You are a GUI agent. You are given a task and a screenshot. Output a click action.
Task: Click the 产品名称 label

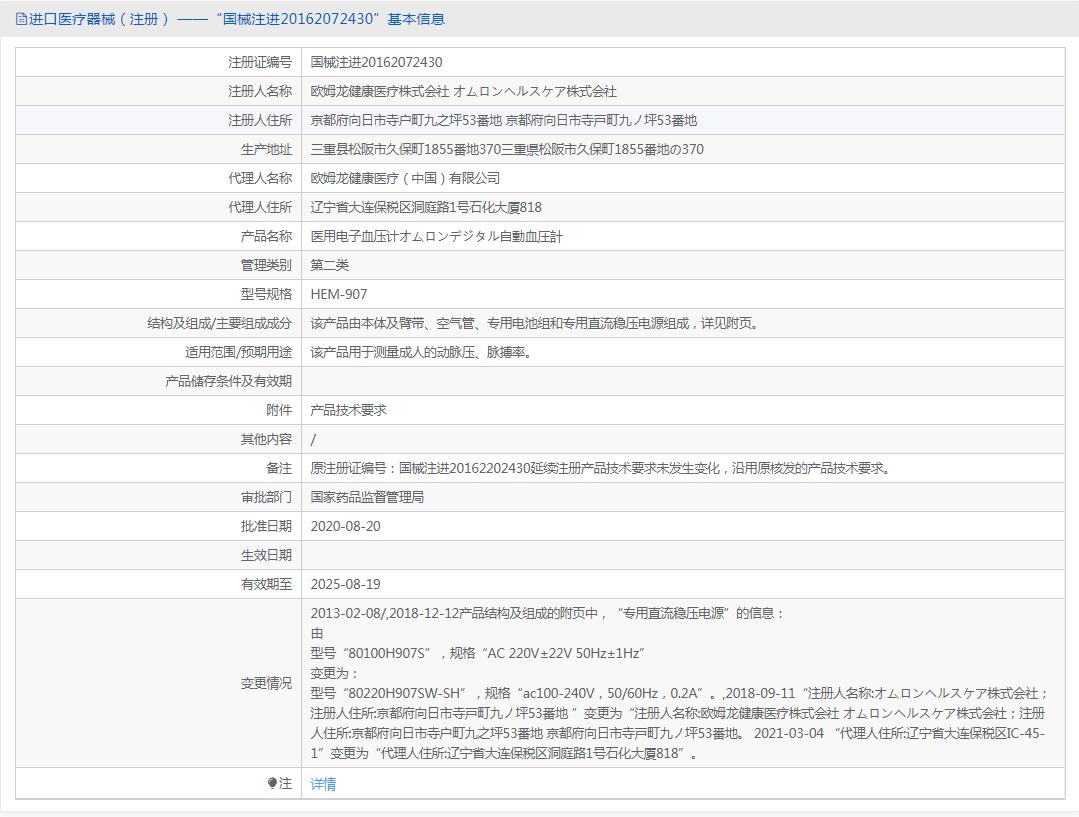266,236
